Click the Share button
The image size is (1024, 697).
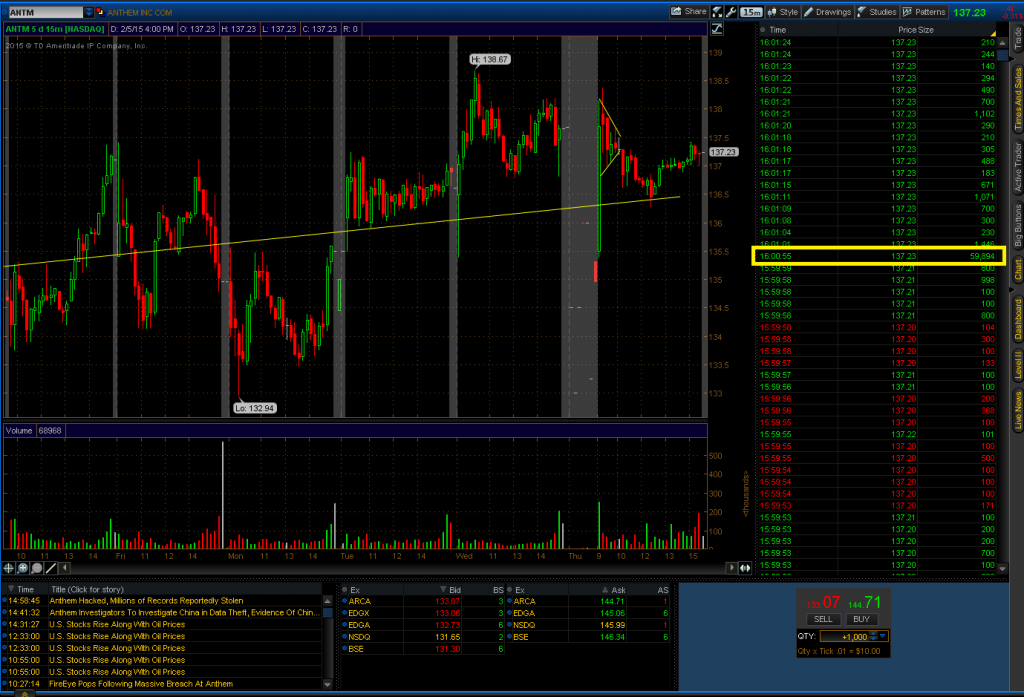688,12
